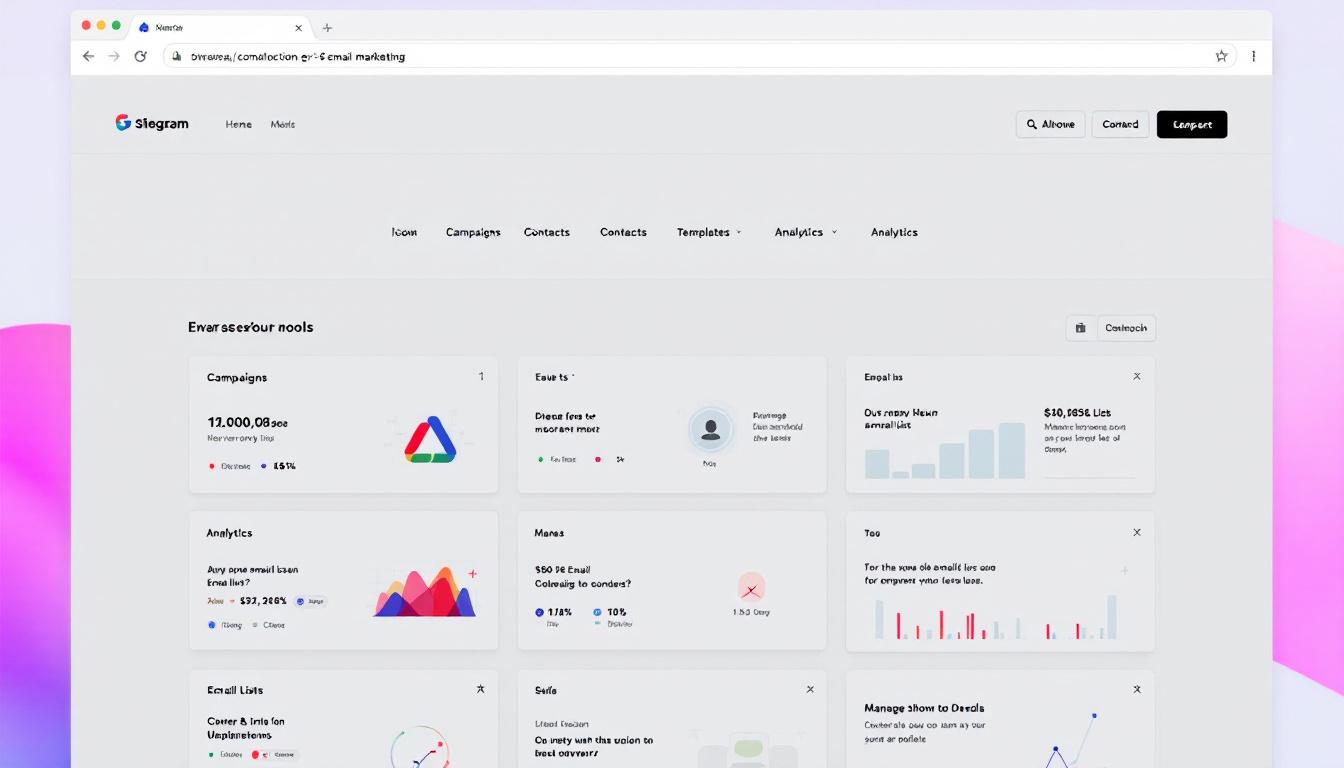Close the Safe card
This screenshot has height=768, width=1344.
[x=809, y=689]
